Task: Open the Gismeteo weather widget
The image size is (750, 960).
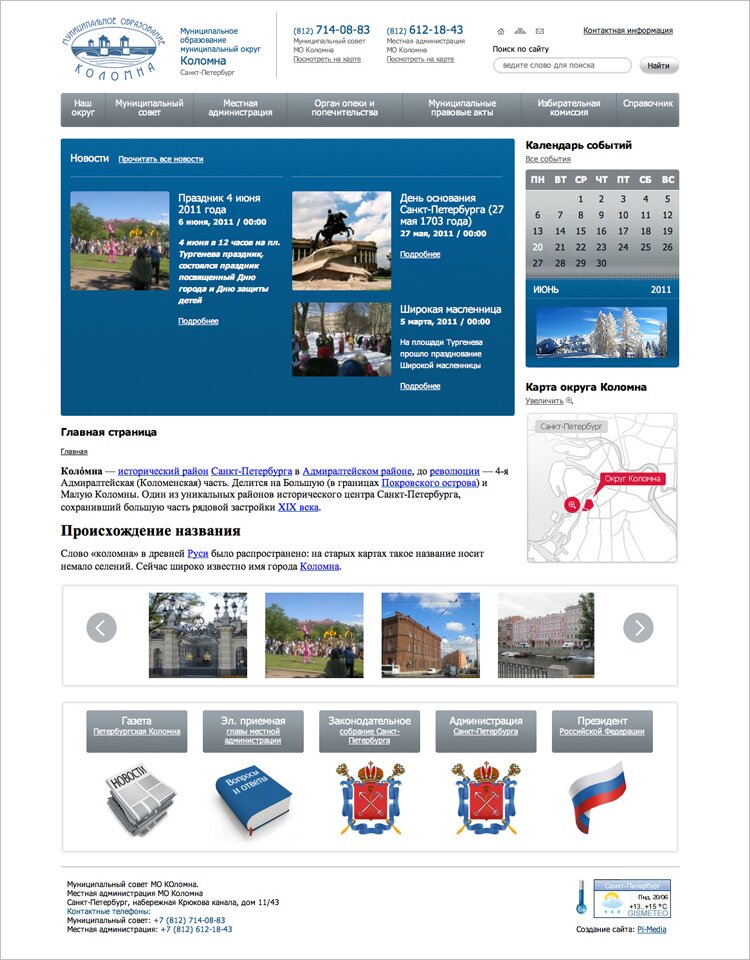Action: click(632, 899)
